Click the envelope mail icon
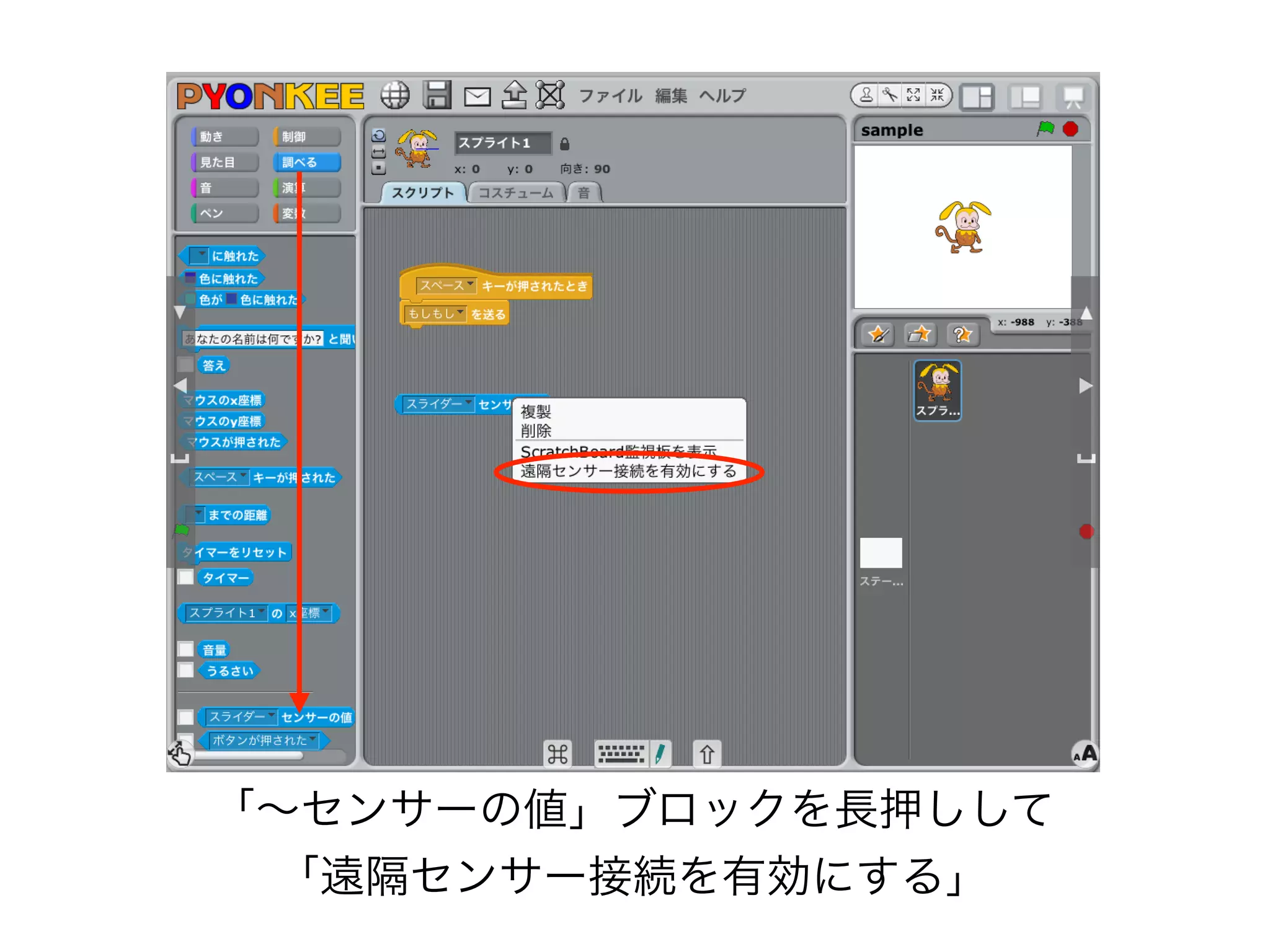This screenshot has height=952, width=1270. tap(477, 97)
